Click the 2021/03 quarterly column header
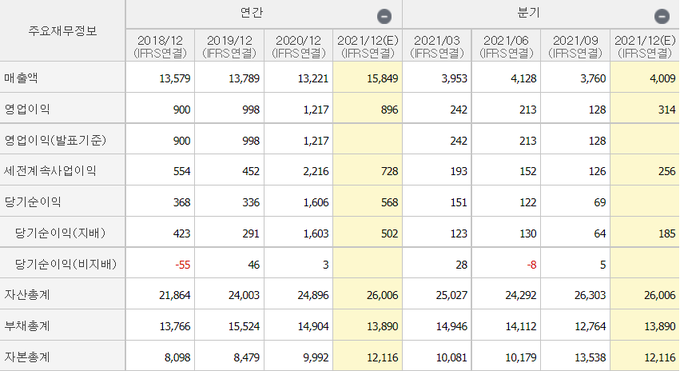 click(x=437, y=46)
